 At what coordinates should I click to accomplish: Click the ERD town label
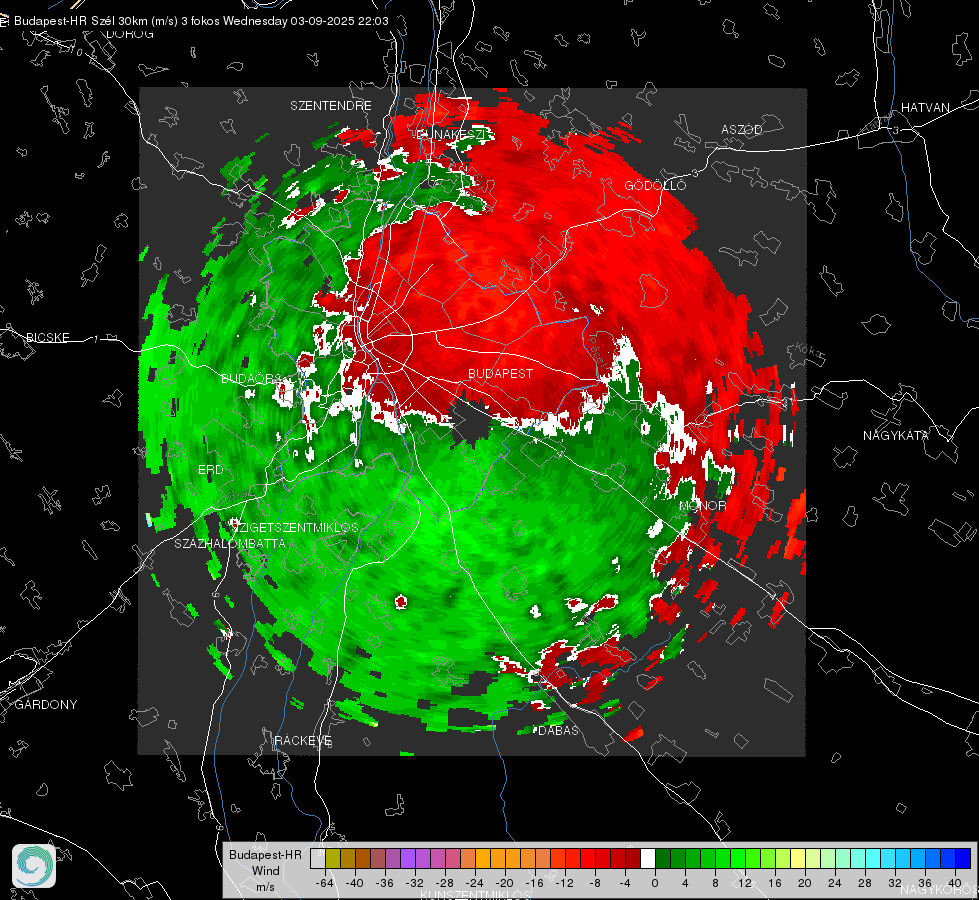point(210,470)
